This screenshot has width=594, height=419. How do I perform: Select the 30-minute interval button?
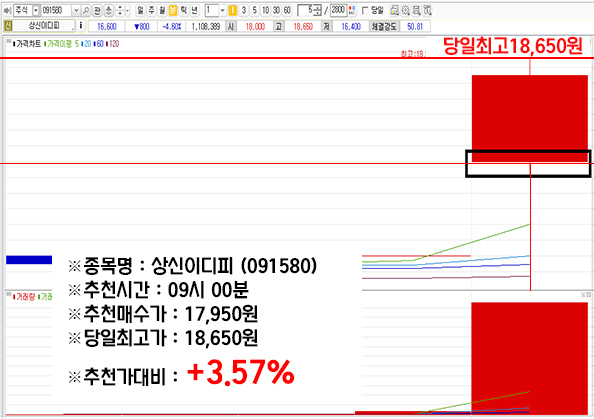(277, 11)
